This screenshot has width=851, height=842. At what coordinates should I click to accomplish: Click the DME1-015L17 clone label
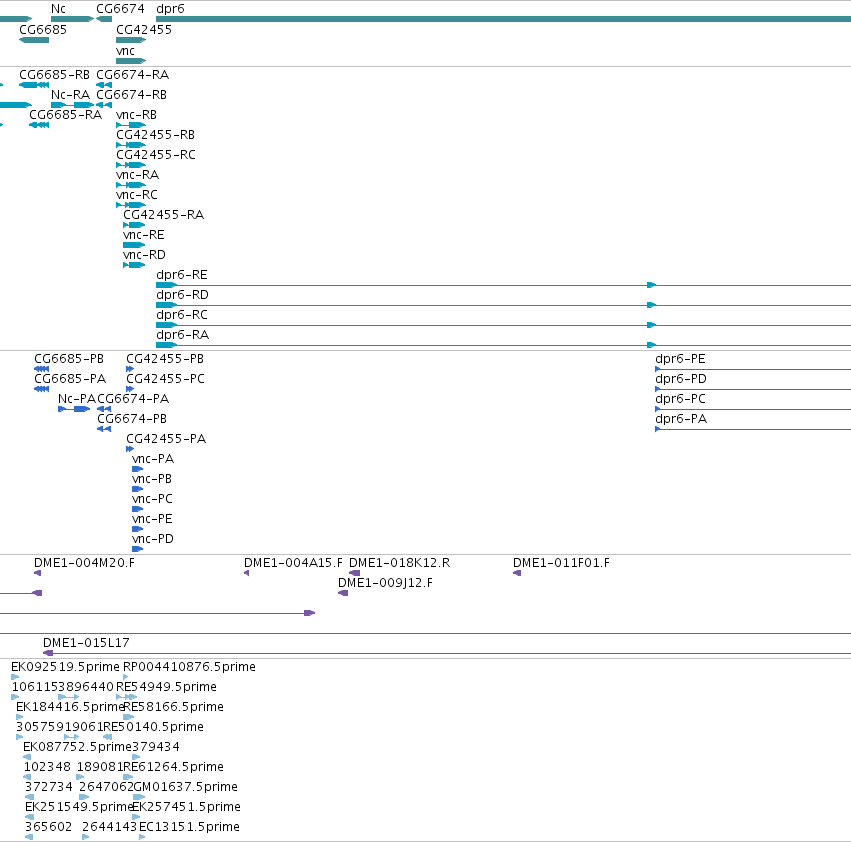click(x=86, y=643)
